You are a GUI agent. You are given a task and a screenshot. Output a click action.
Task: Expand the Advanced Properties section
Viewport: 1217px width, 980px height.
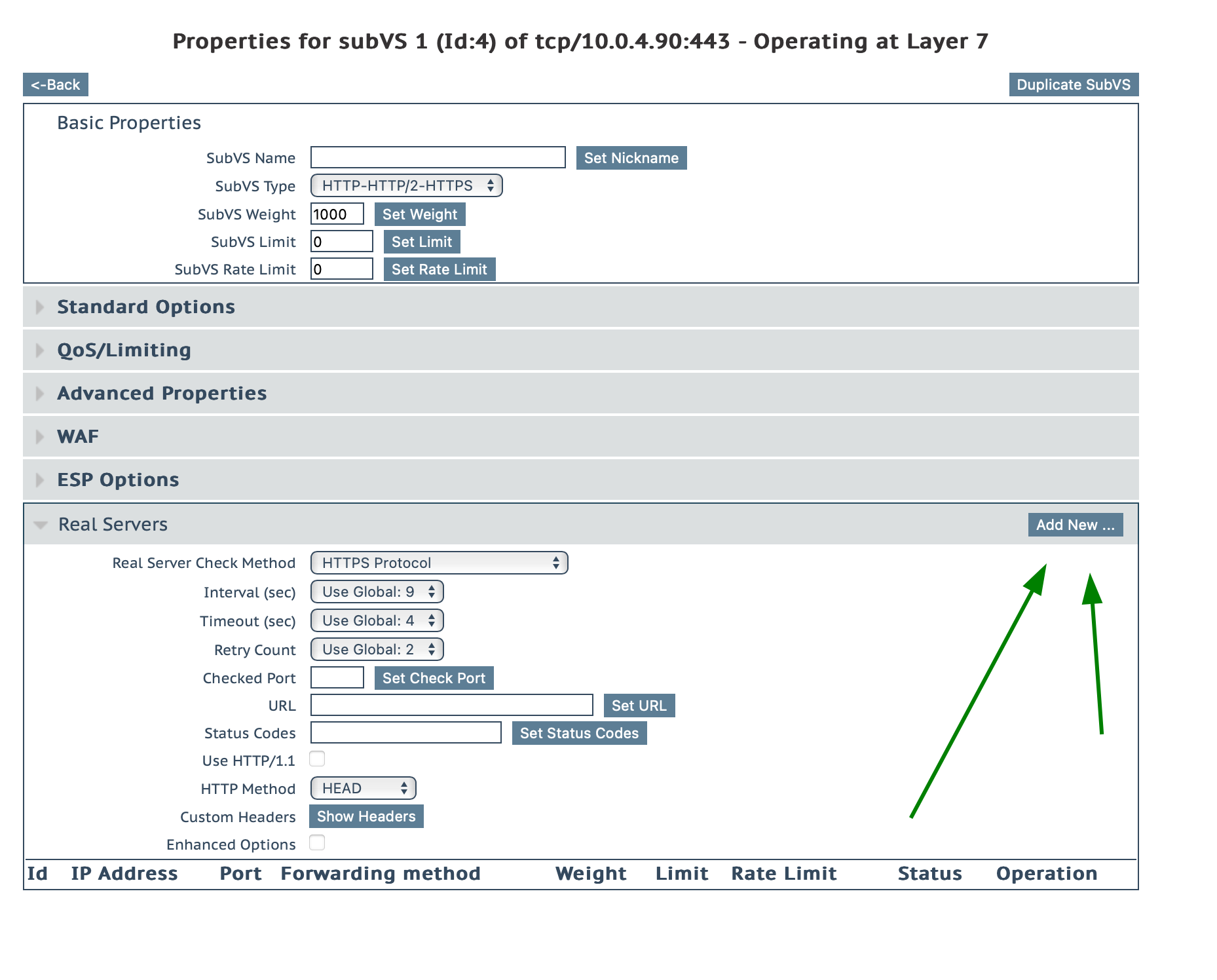coord(161,394)
